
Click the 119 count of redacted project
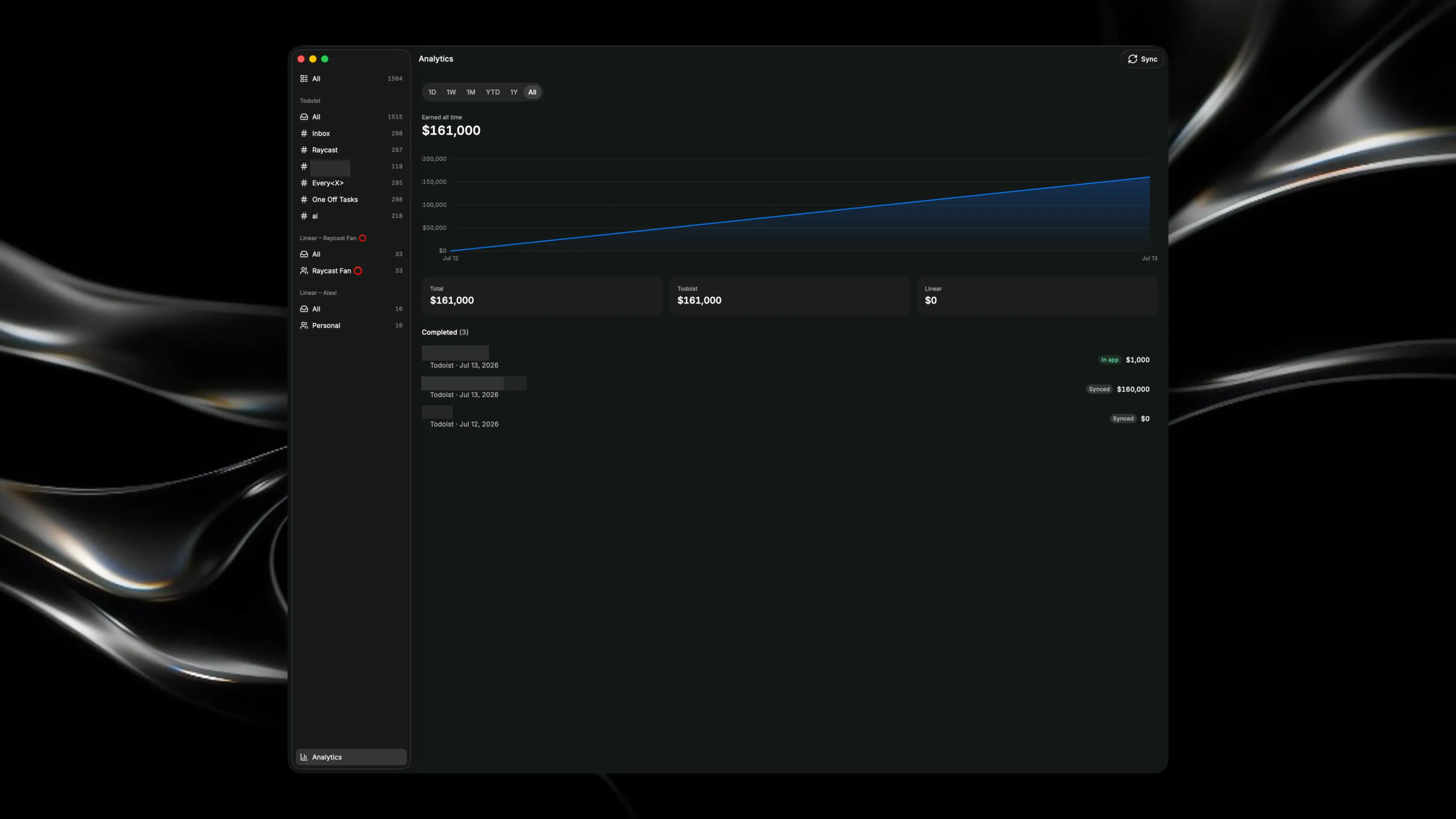click(x=397, y=167)
